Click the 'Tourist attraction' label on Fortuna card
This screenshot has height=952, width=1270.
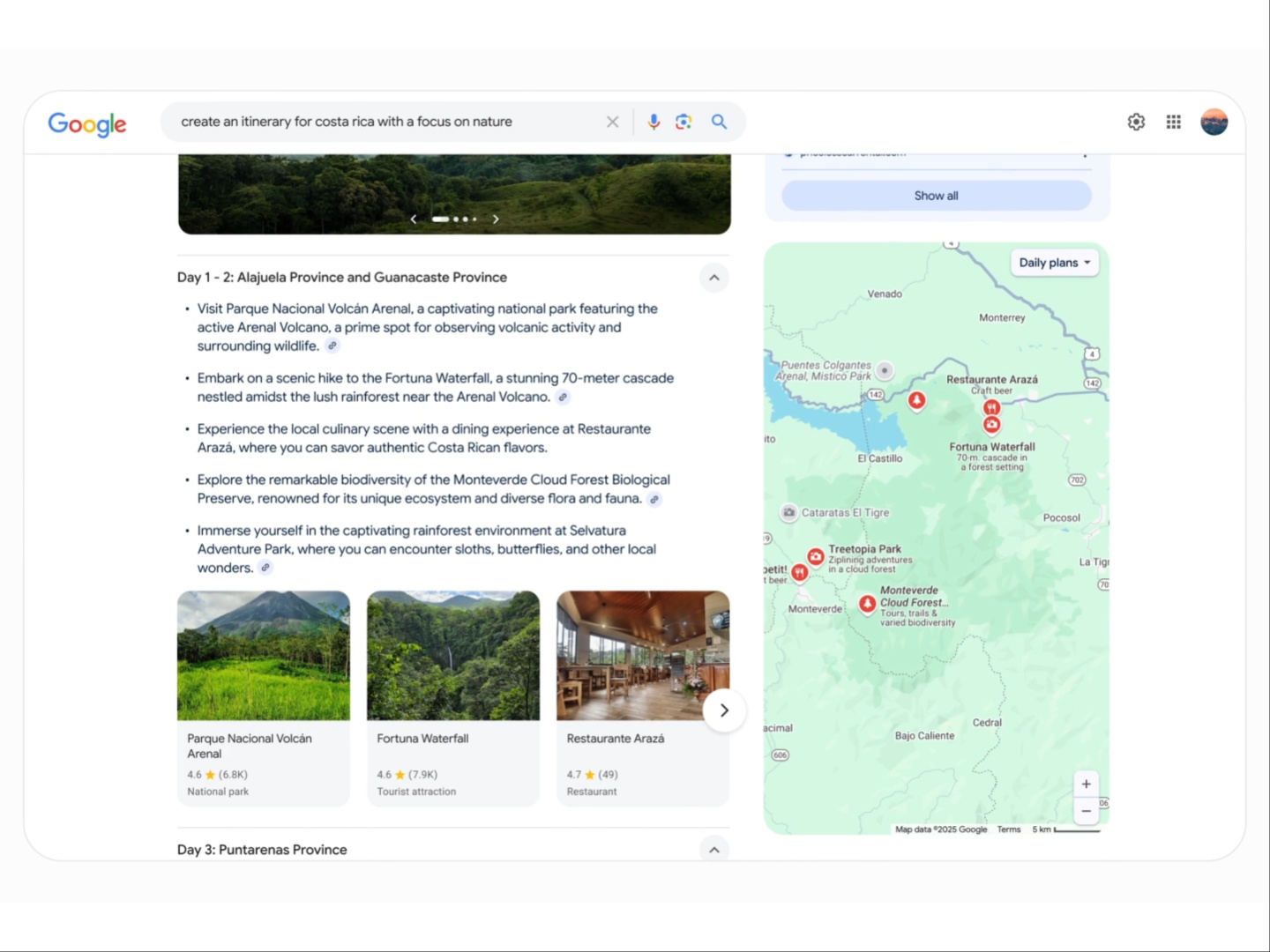416,792
